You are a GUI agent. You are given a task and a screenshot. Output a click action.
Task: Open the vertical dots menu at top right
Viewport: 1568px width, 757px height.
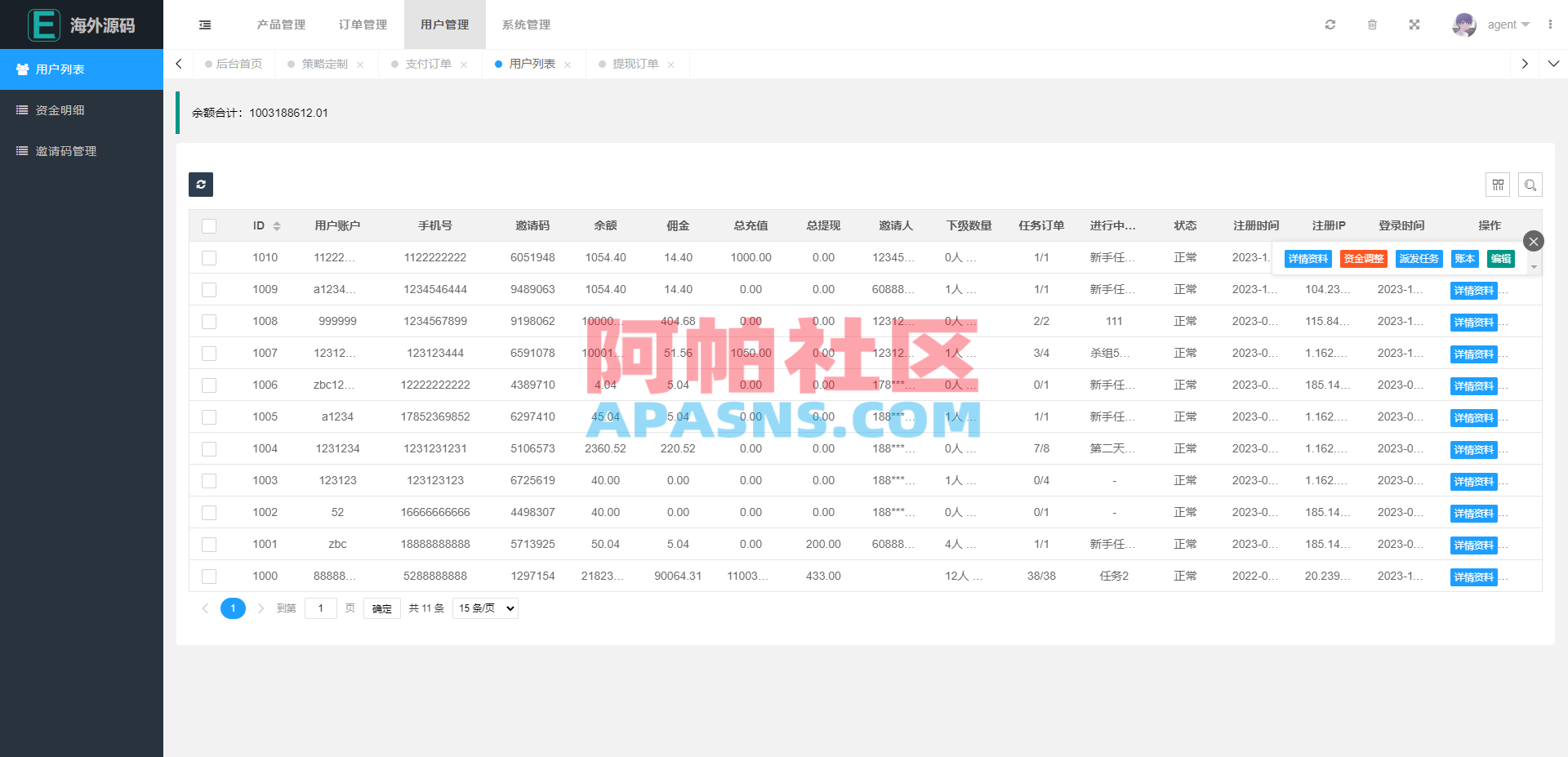pyautogui.click(x=1550, y=24)
